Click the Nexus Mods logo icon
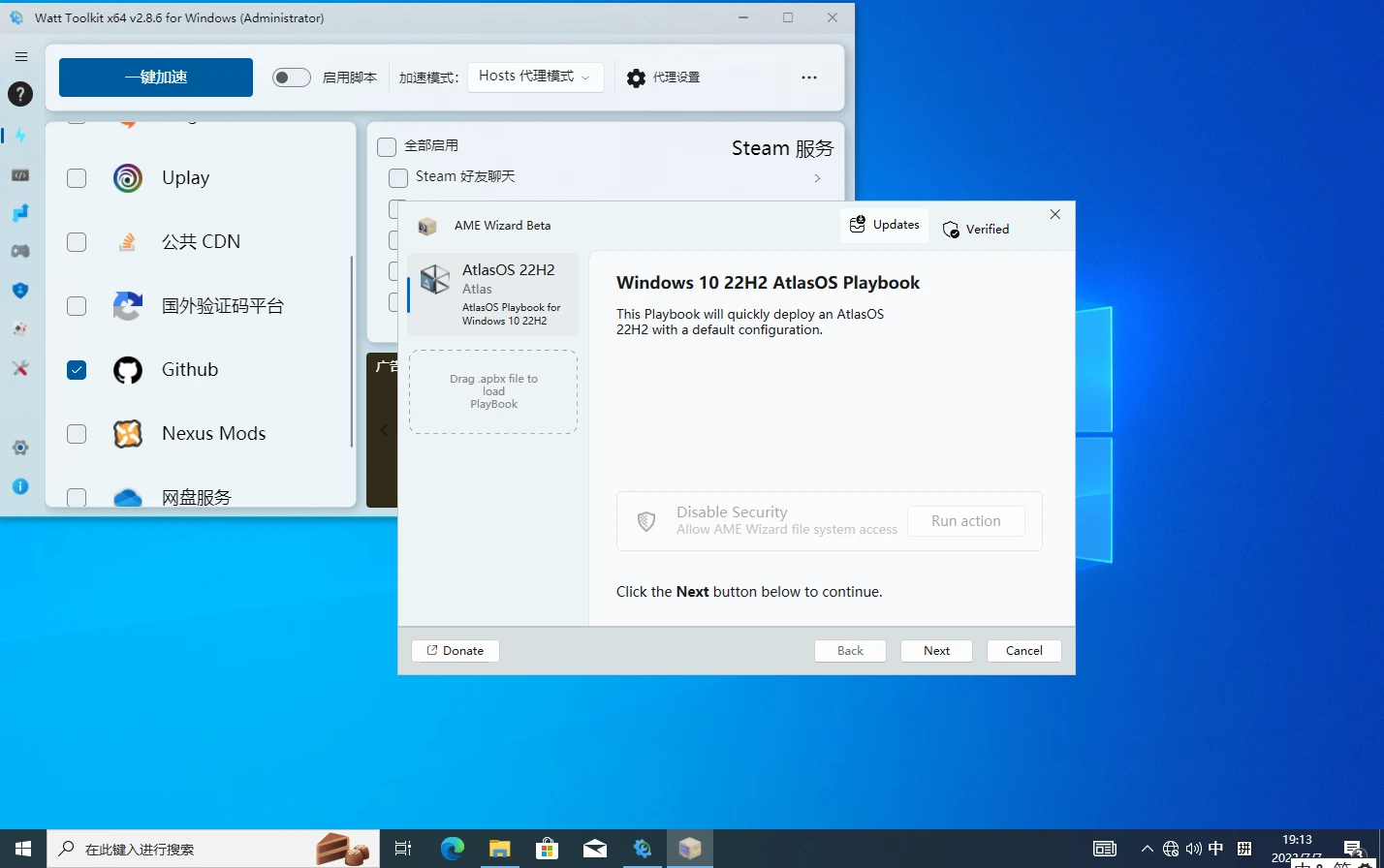This screenshot has height=868, width=1384. pyautogui.click(x=128, y=434)
